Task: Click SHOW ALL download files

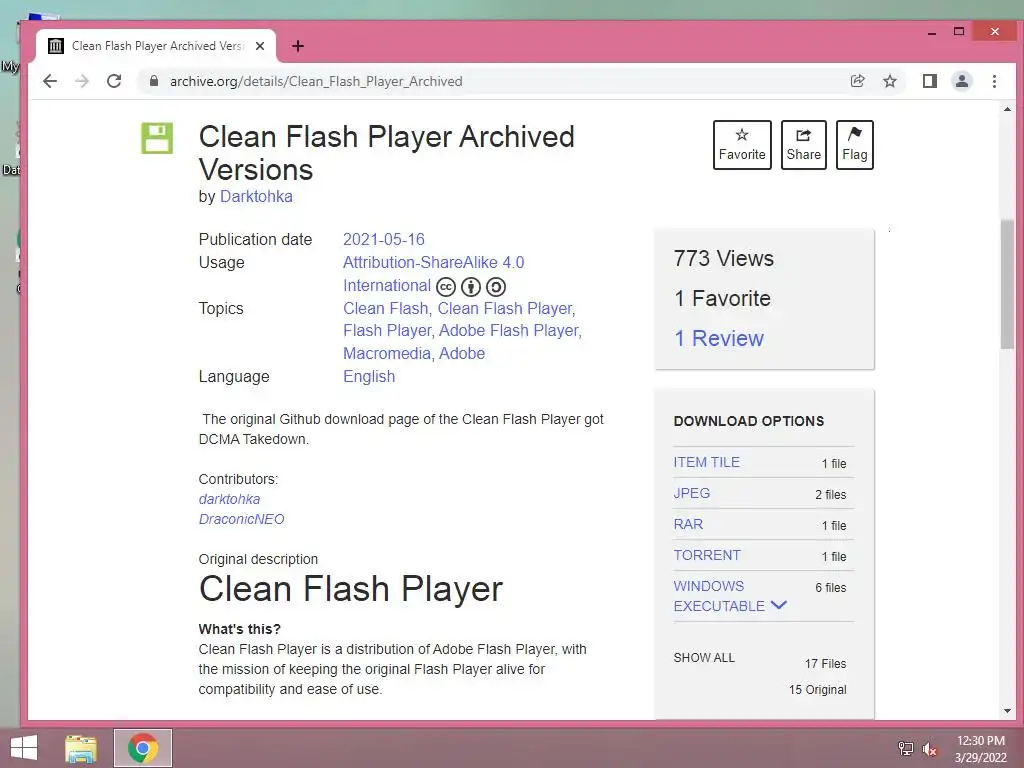Action: (x=704, y=658)
